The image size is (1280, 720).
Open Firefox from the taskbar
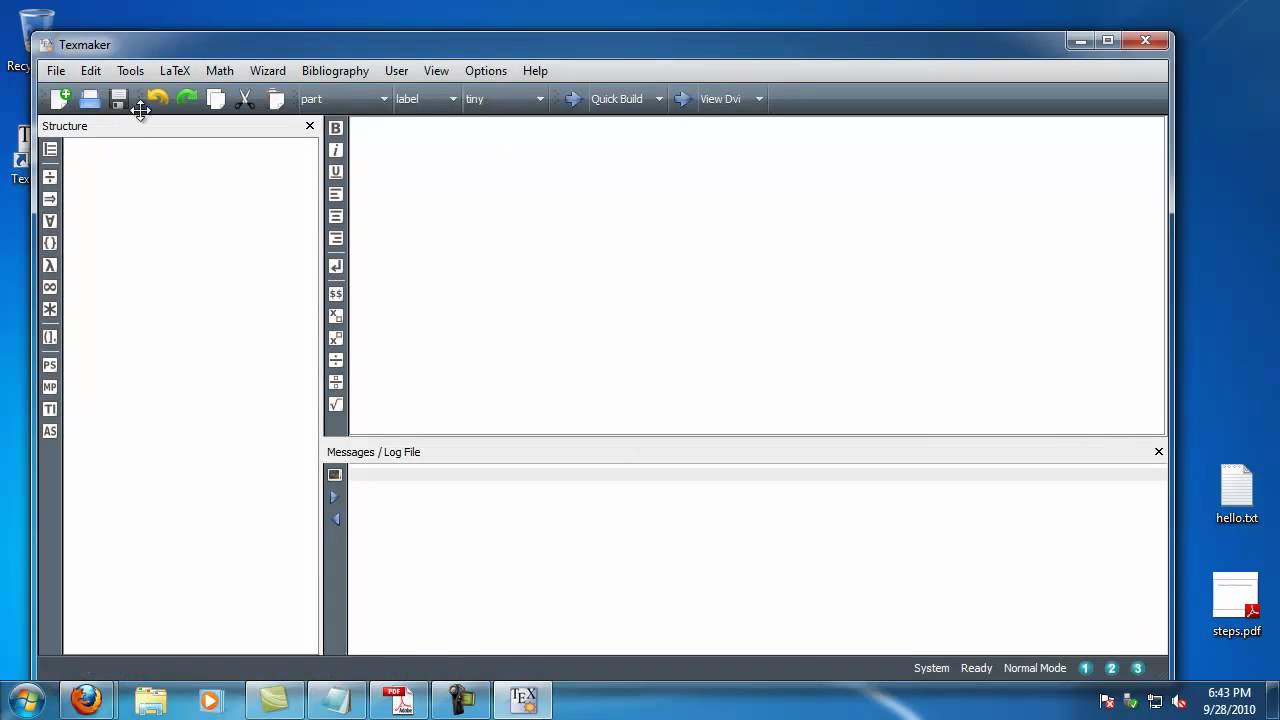tap(86, 699)
